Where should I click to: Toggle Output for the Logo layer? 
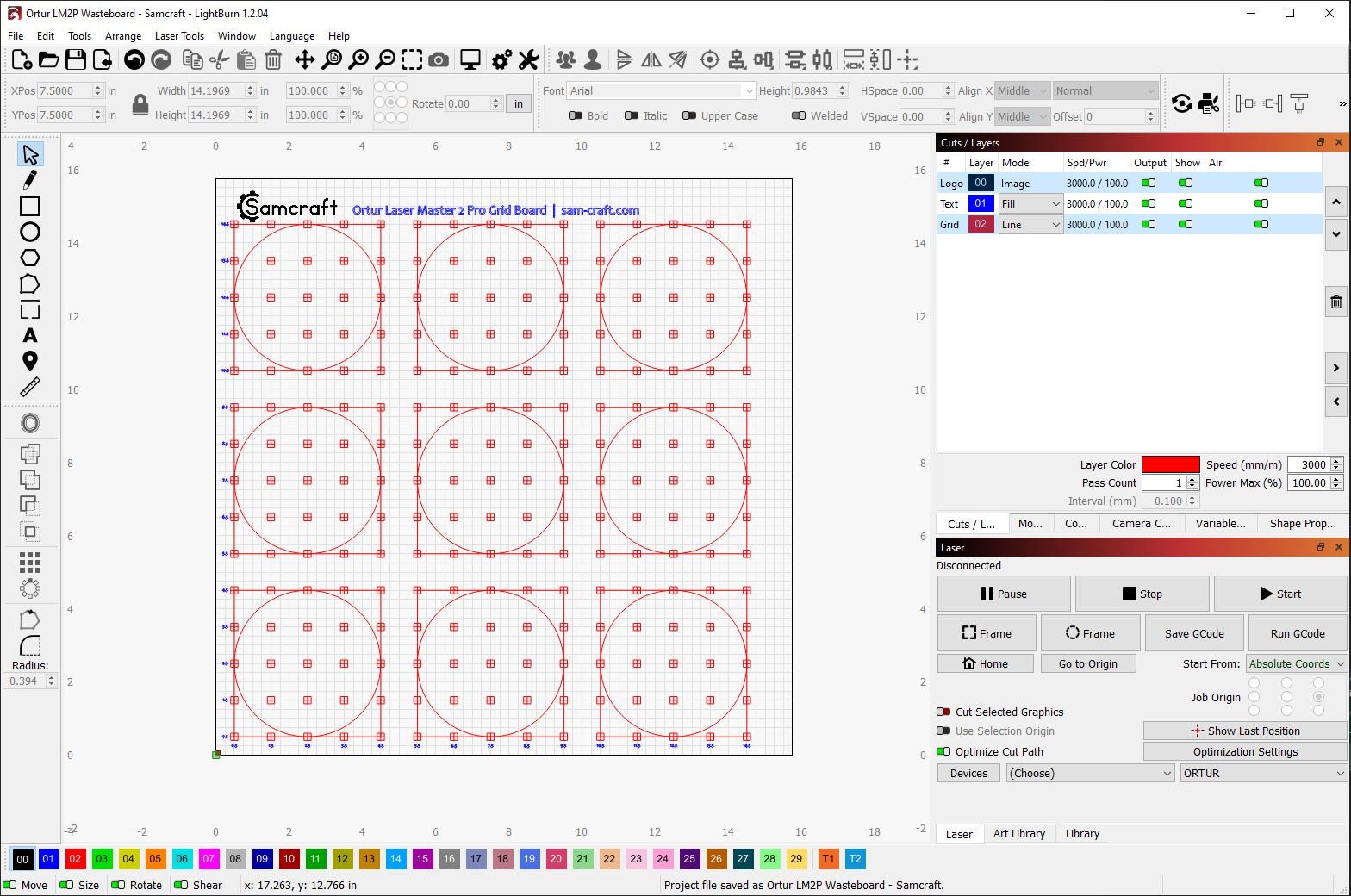point(1149,183)
